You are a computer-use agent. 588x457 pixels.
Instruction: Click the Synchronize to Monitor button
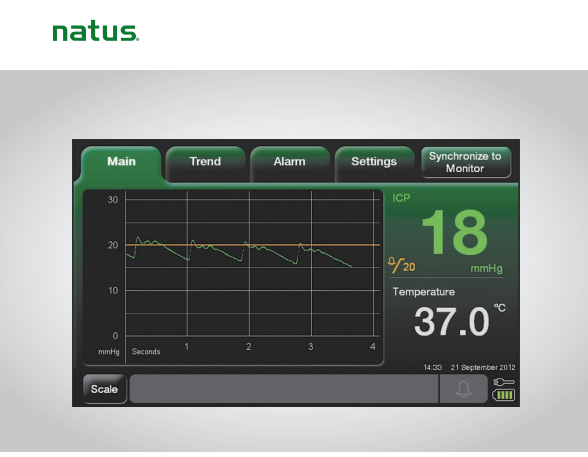465,162
